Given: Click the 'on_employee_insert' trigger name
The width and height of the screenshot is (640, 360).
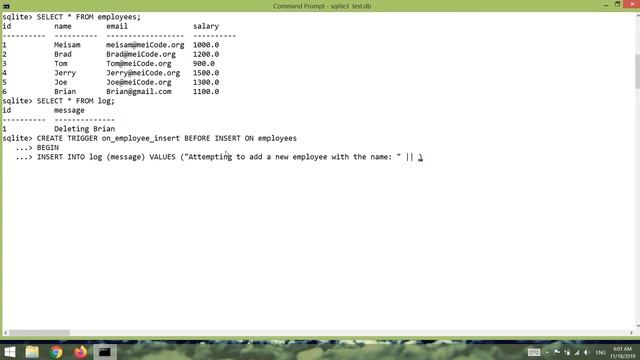Looking at the screenshot, I should pos(141,138).
